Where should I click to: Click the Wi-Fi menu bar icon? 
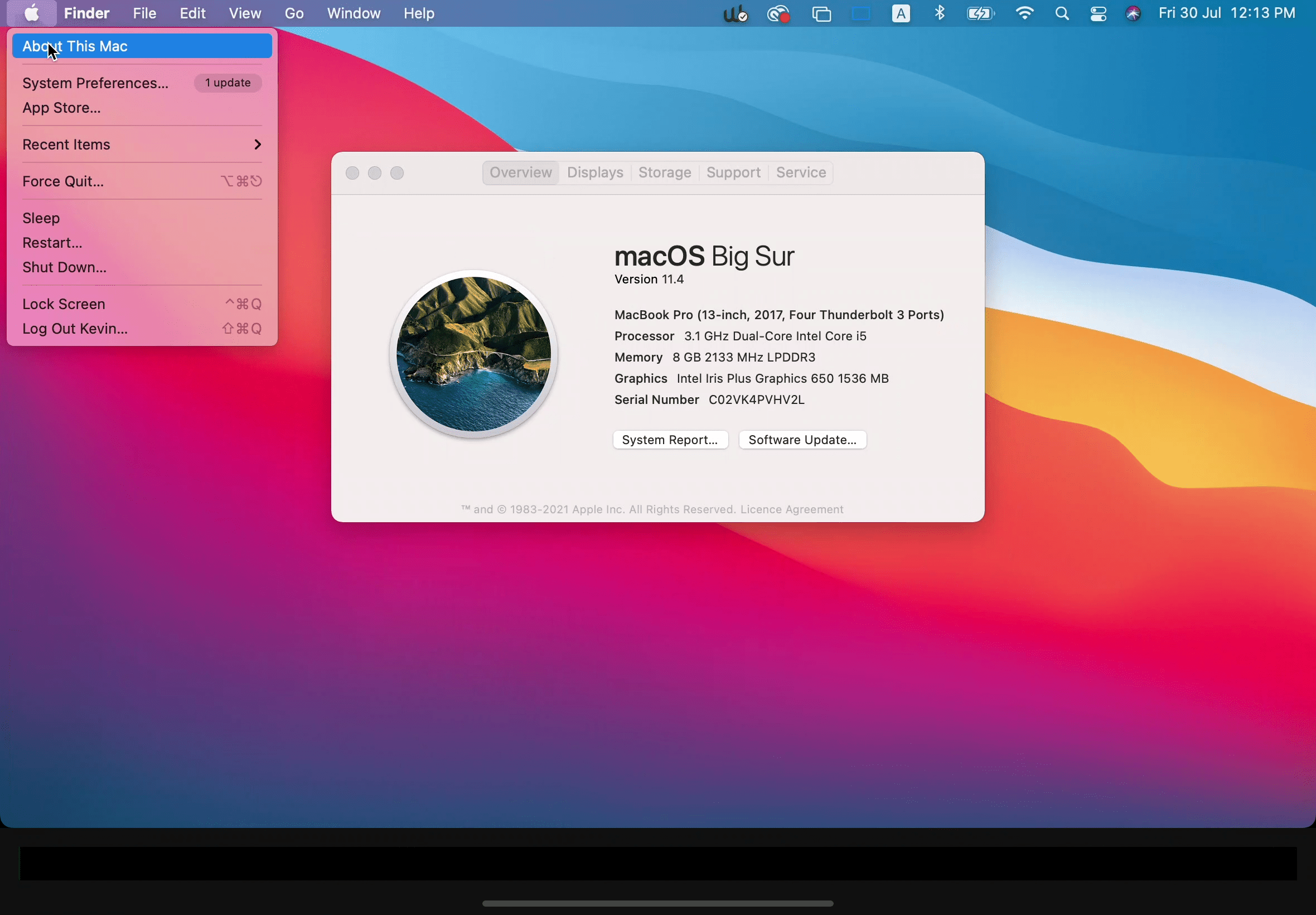coord(1024,13)
